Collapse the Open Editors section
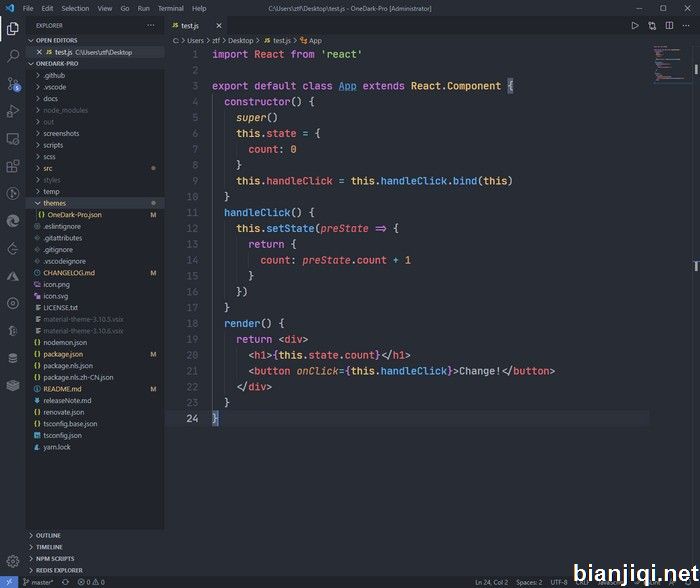Screen dimensions: 700x588 point(95,40)
